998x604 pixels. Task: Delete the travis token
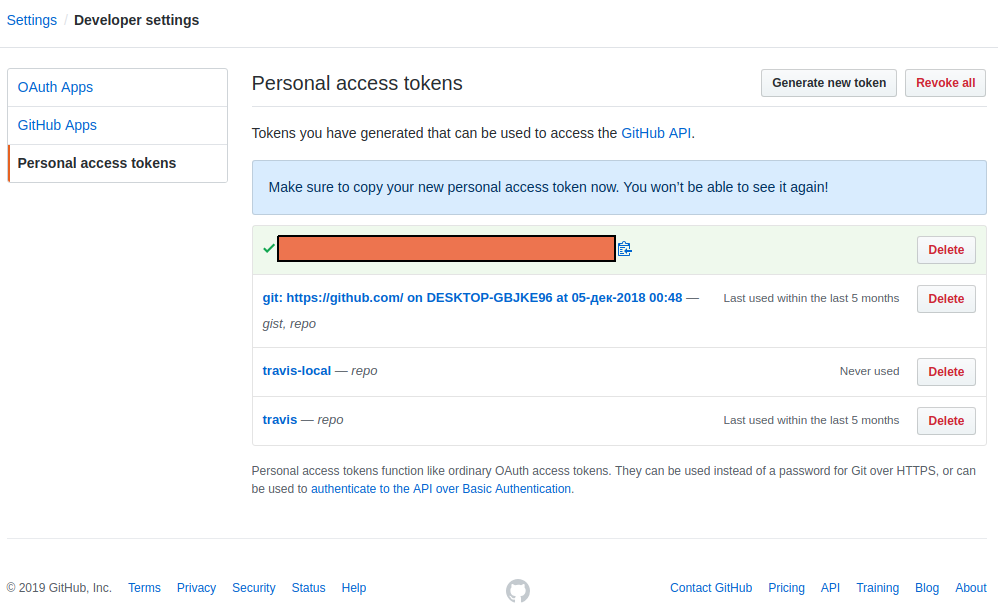coord(946,421)
